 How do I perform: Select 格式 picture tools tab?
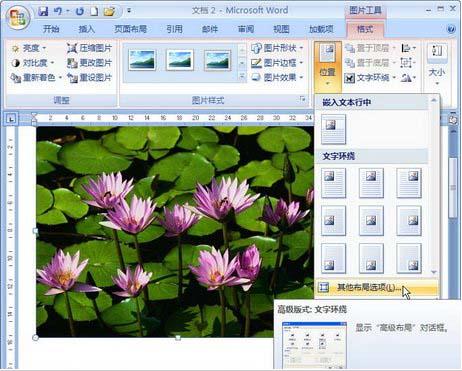click(365, 29)
